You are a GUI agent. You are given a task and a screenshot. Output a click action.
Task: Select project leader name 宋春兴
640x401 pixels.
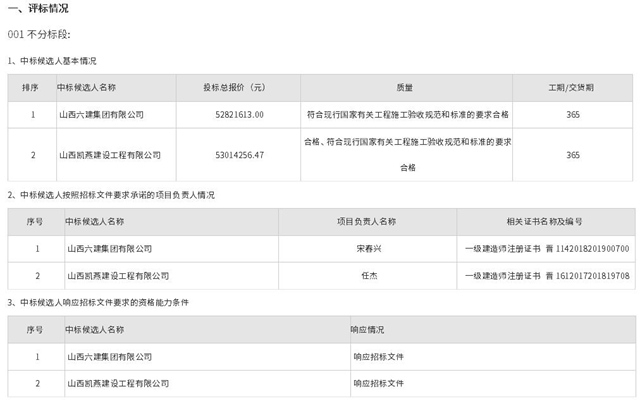(x=369, y=249)
